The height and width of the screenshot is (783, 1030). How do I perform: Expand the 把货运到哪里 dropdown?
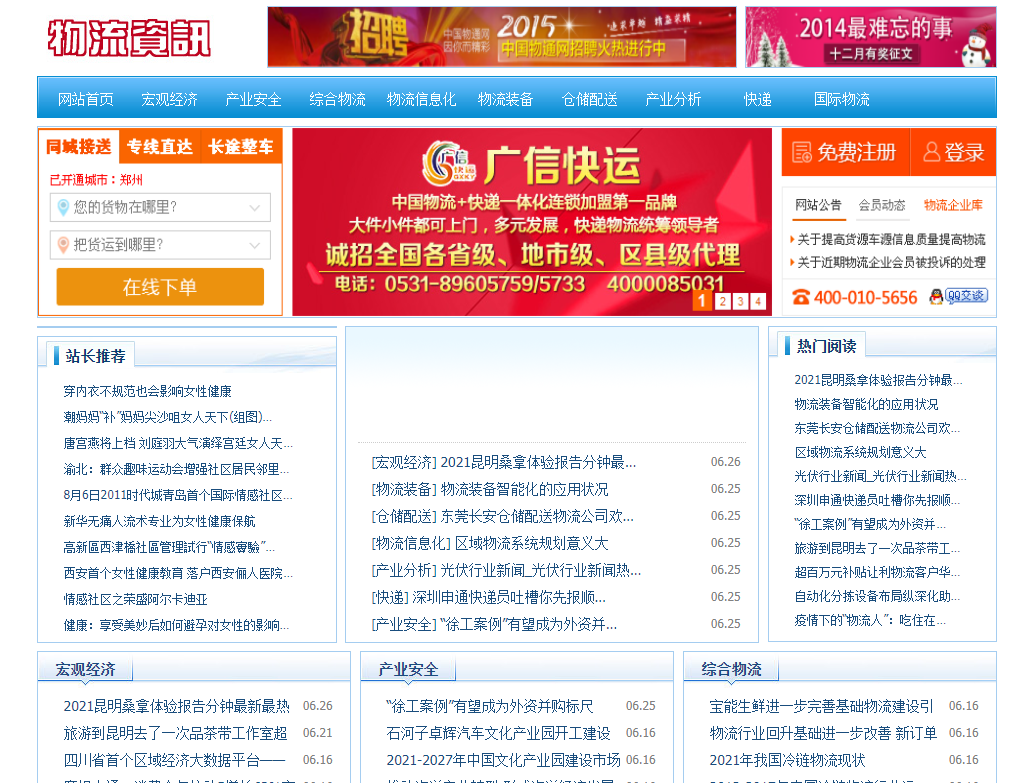pyautogui.click(x=160, y=245)
